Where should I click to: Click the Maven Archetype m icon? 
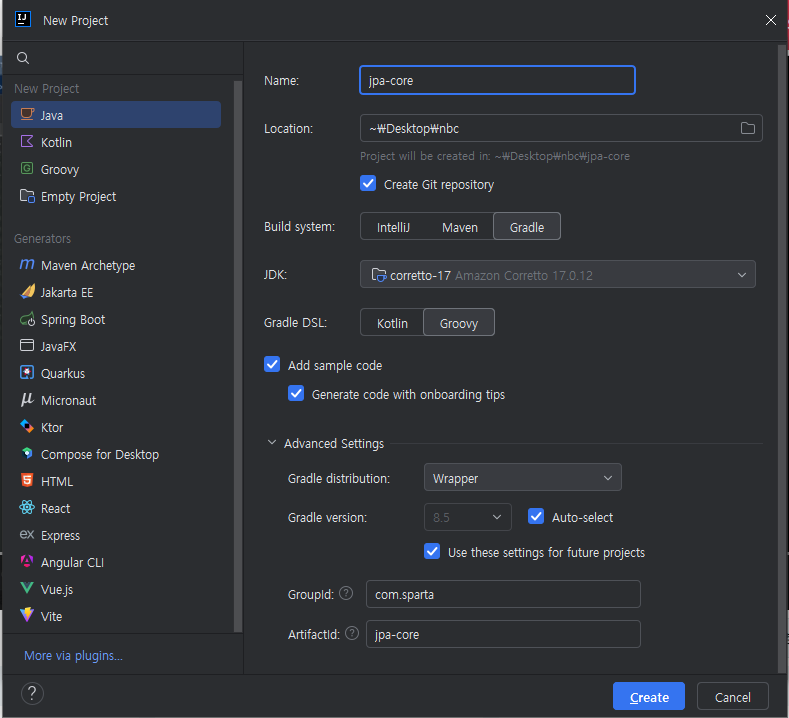(x=27, y=264)
